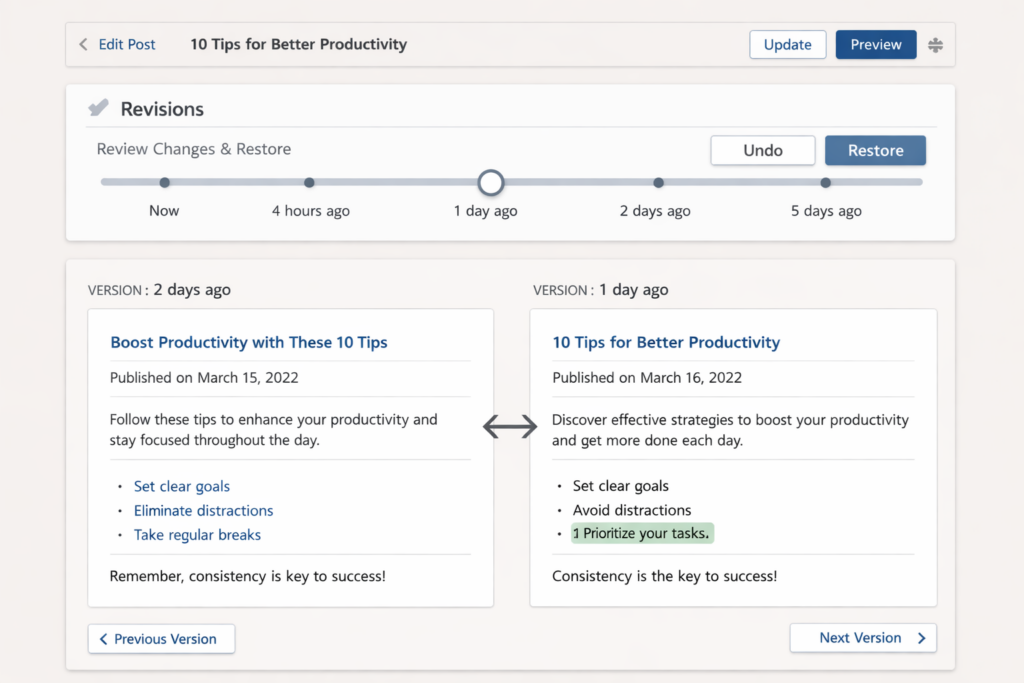Click the 'Set clear goals' link
Image resolution: width=1024 pixels, height=683 pixels.
click(x=182, y=486)
